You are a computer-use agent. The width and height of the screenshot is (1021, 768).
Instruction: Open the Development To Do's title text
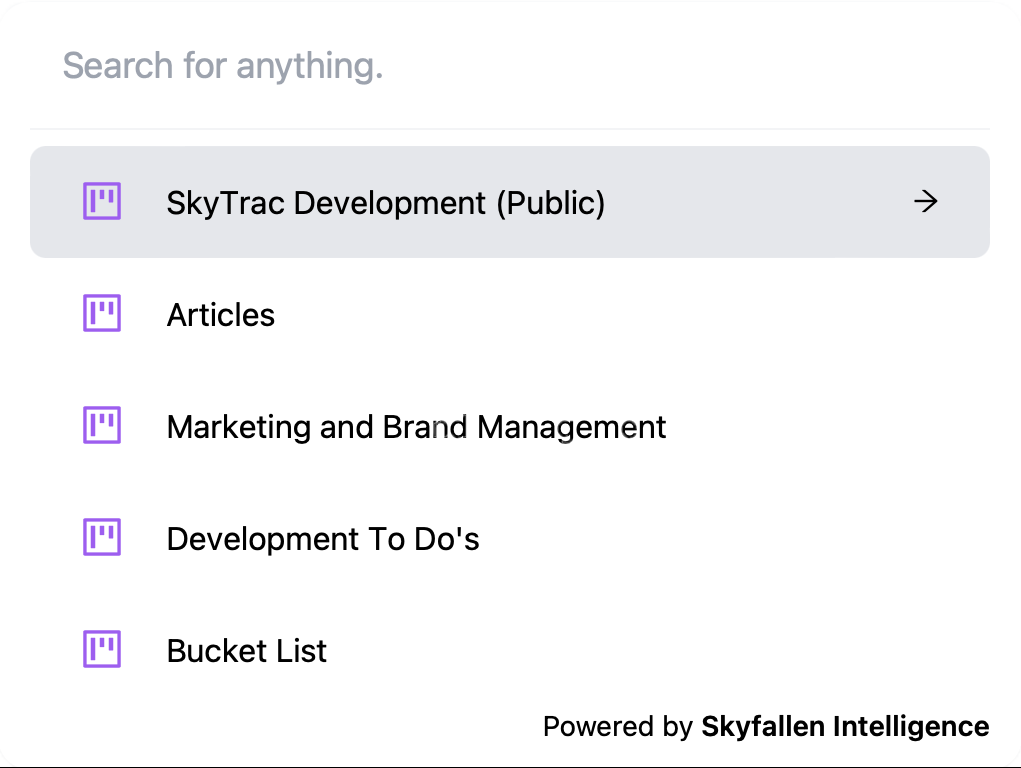click(322, 539)
